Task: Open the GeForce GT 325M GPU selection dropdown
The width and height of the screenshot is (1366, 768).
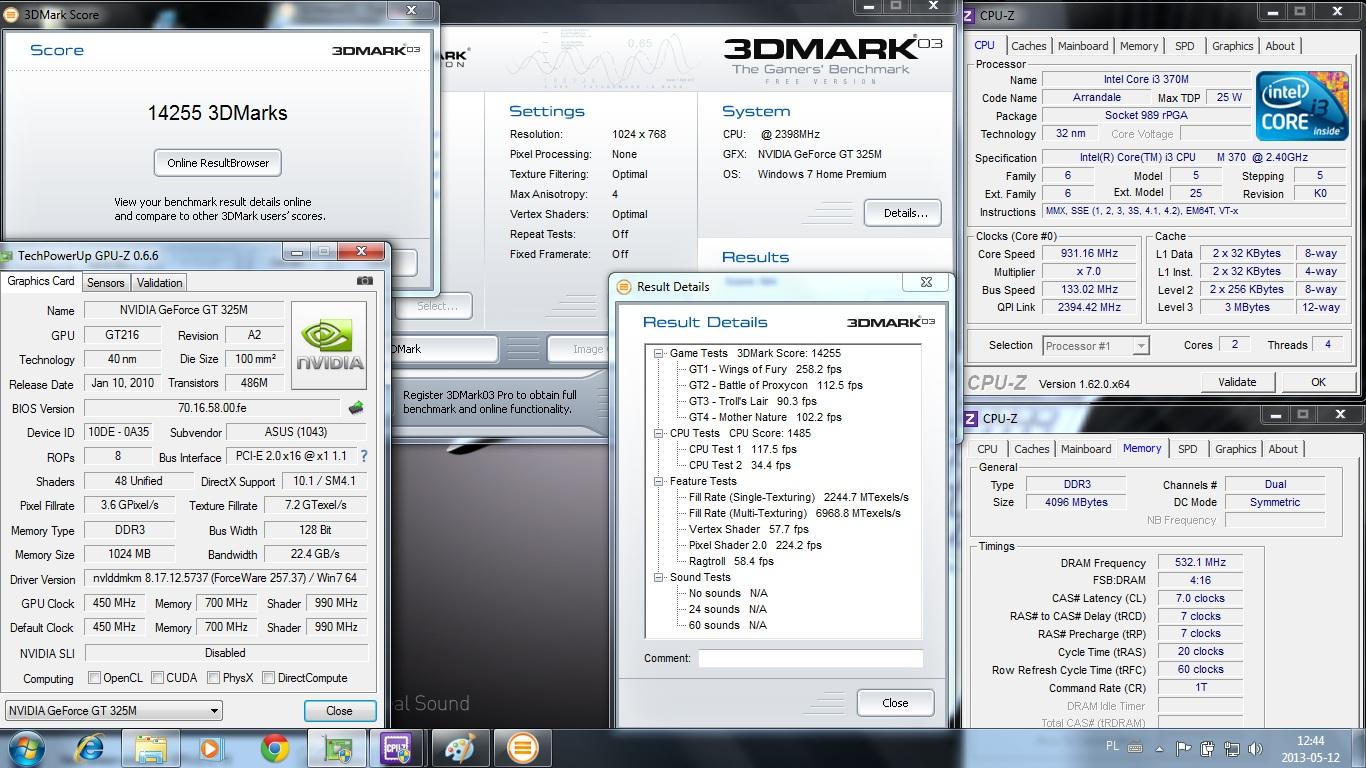Action: (x=114, y=710)
